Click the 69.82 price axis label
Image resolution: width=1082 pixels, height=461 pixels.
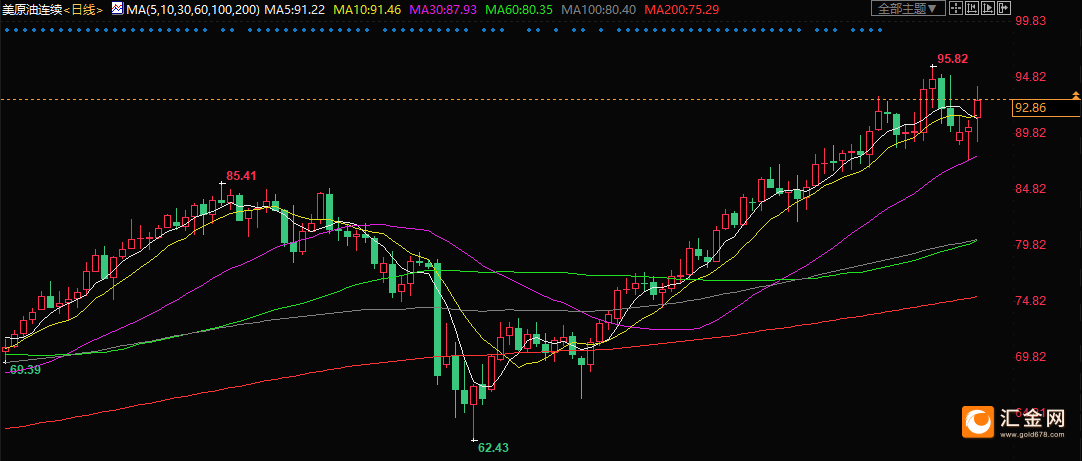point(1031,357)
